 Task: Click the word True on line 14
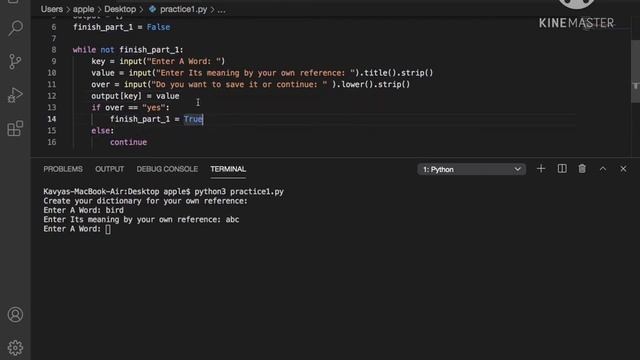(x=193, y=119)
